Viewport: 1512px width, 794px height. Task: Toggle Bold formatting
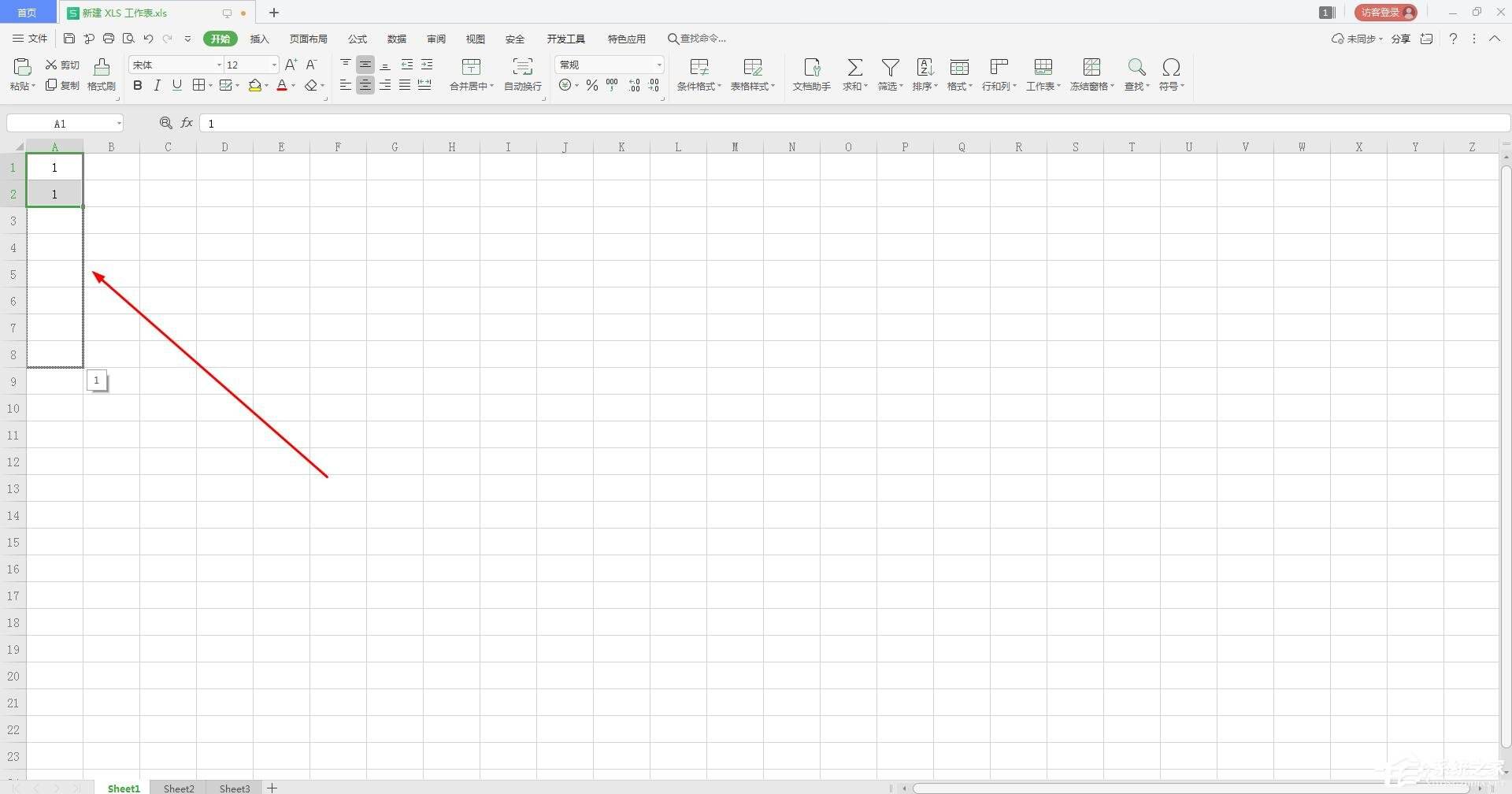coord(138,85)
